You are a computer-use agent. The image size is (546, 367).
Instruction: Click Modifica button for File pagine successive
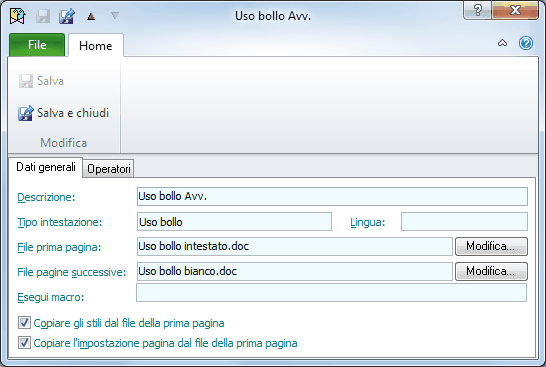[x=491, y=271]
